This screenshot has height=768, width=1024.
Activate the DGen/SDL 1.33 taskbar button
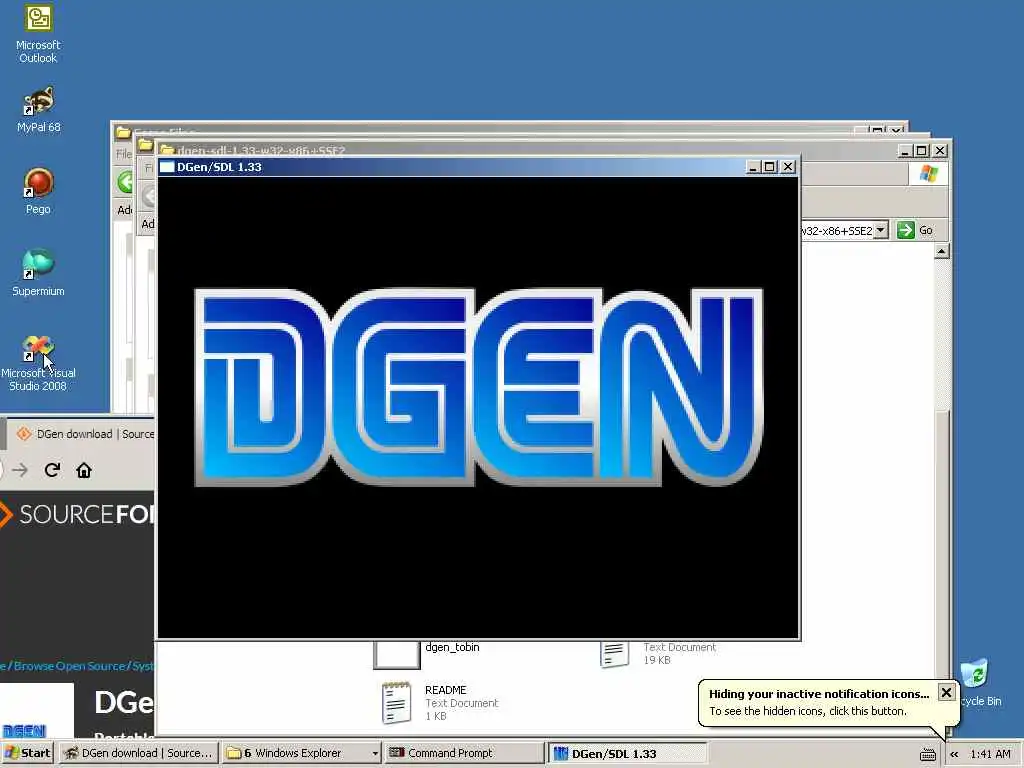(x=627, y=753)
